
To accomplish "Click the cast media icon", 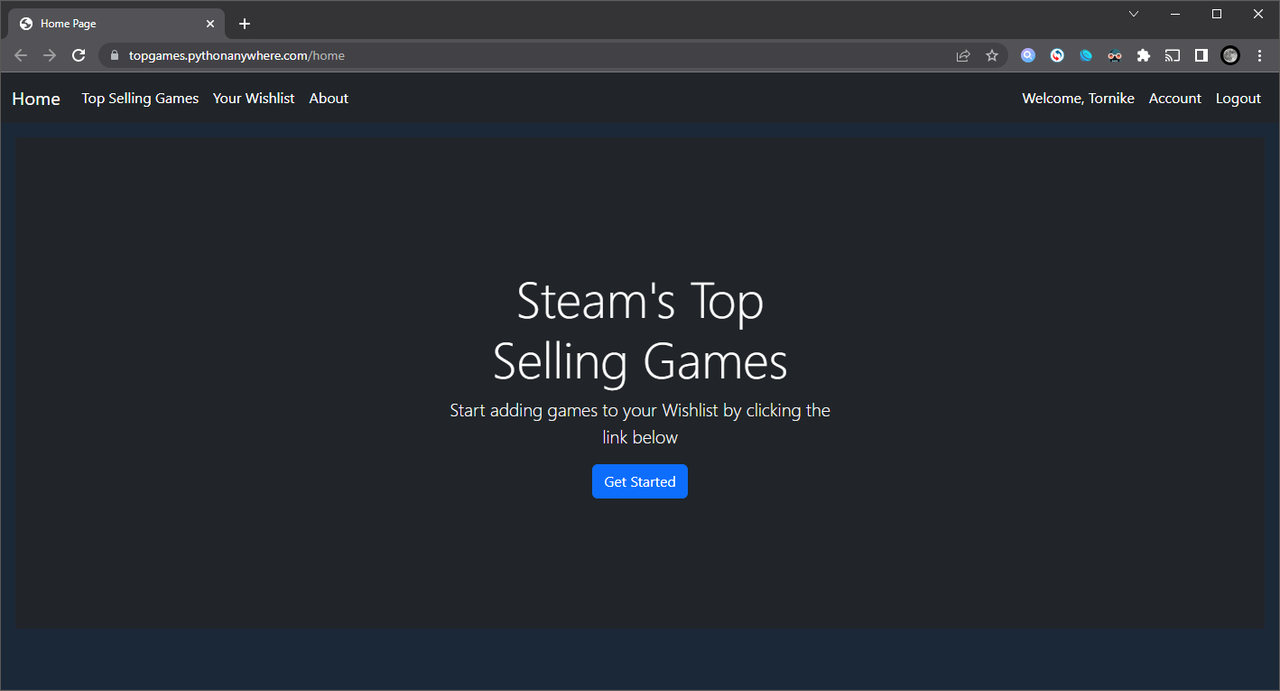I will [x=1173, y=56].
